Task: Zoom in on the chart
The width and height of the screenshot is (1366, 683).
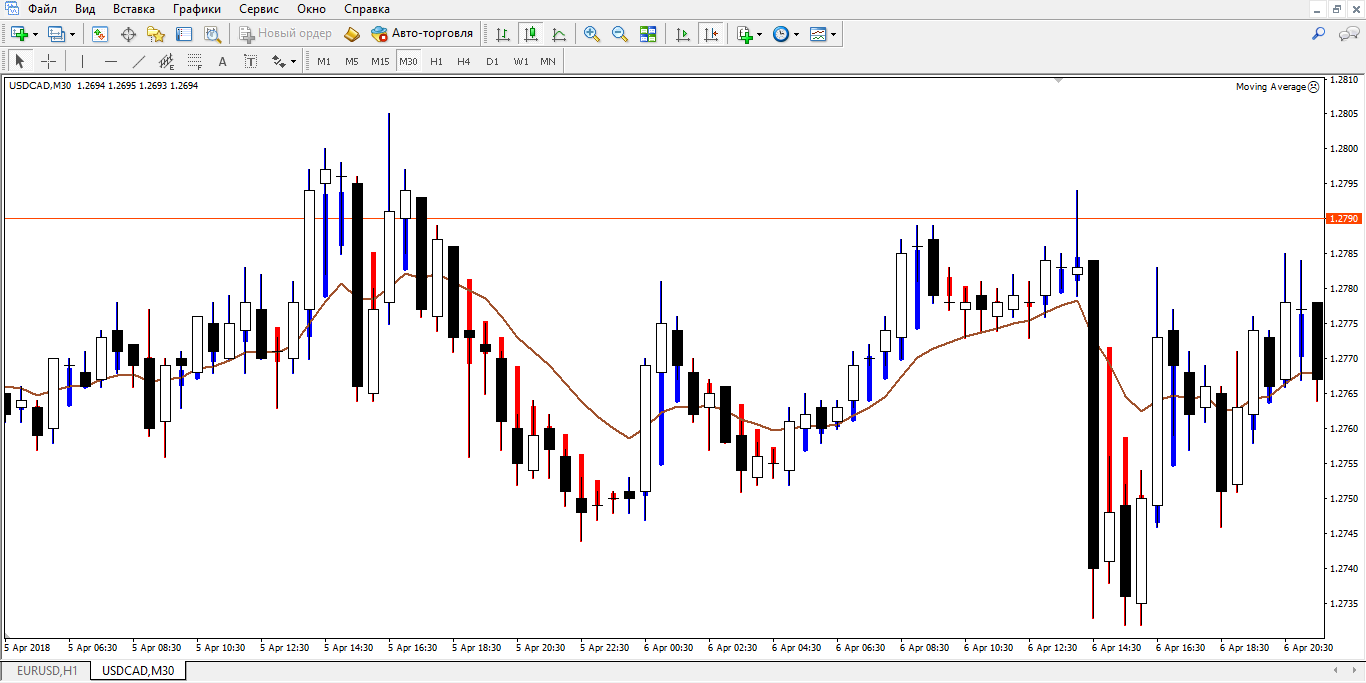Action: (x=592, y=34)
